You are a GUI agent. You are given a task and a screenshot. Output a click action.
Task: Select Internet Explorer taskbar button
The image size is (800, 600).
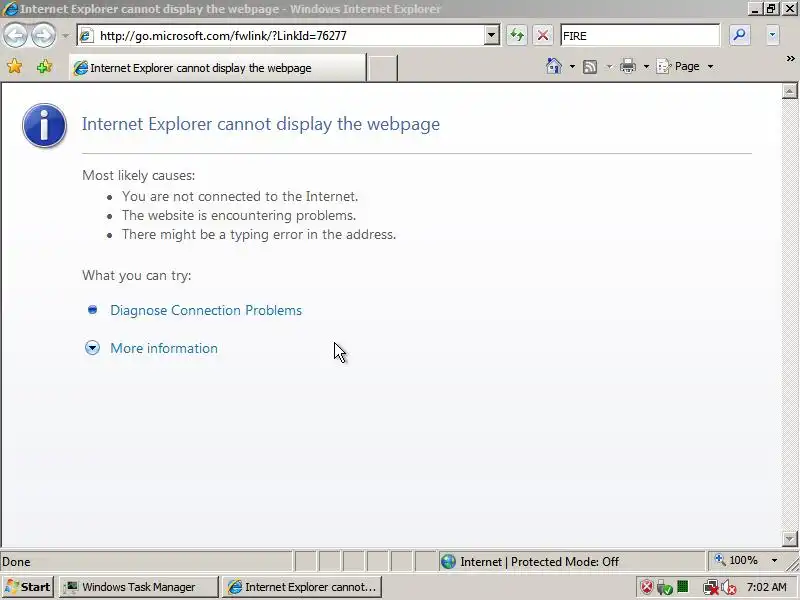[x=302, y=587]
